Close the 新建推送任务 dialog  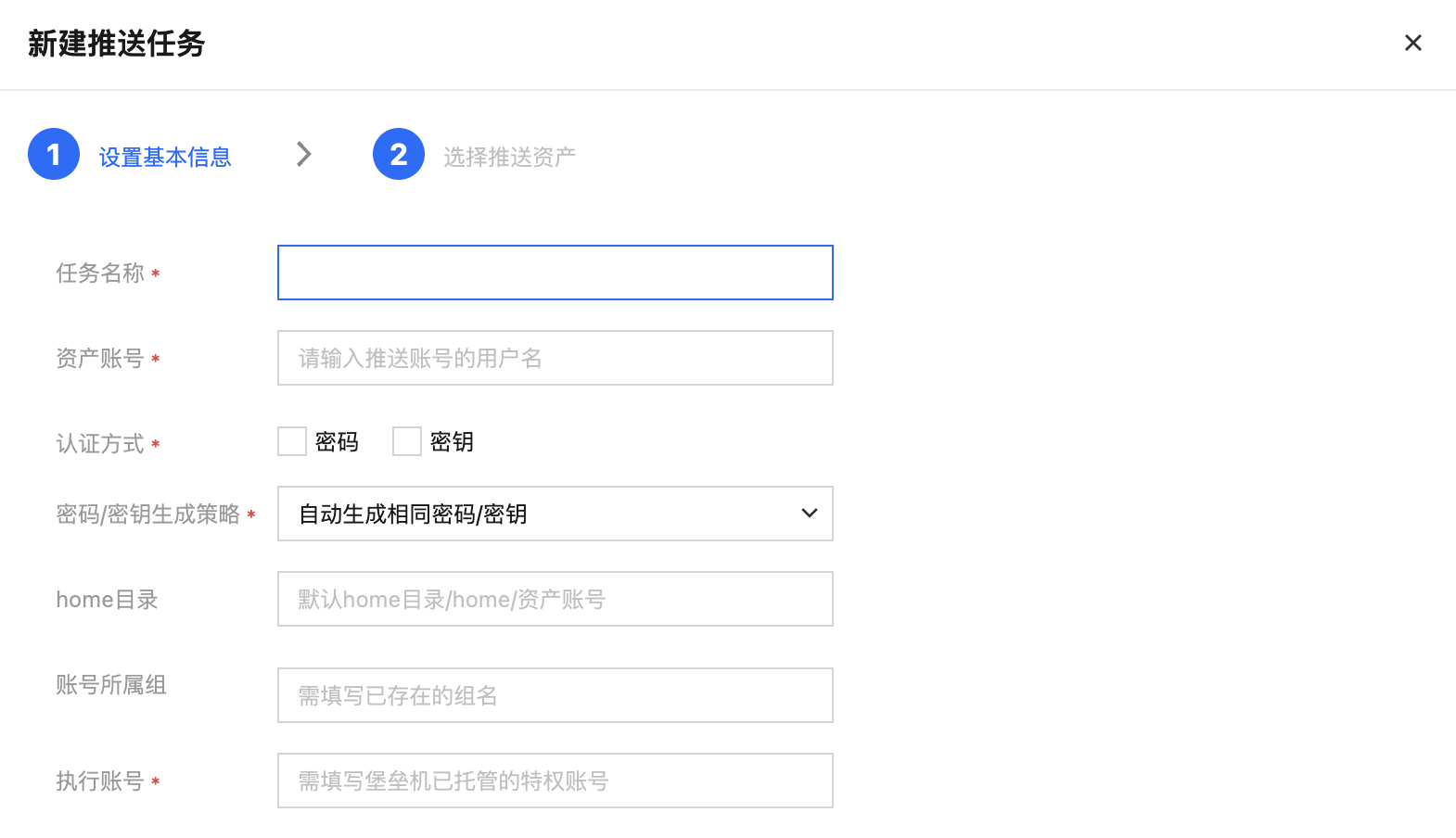(1412, 44)
